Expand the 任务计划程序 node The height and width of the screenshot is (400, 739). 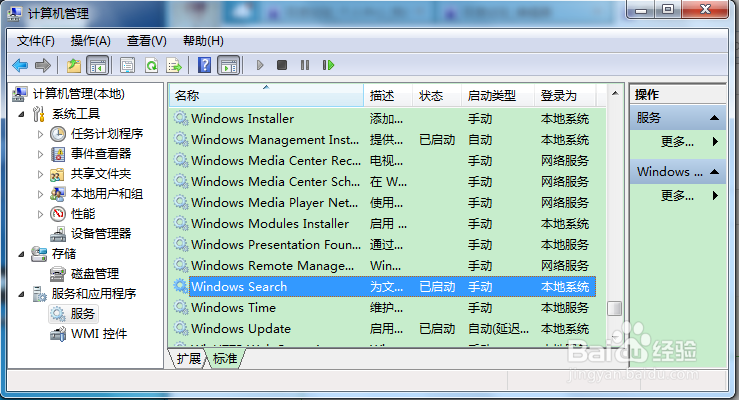41,134
